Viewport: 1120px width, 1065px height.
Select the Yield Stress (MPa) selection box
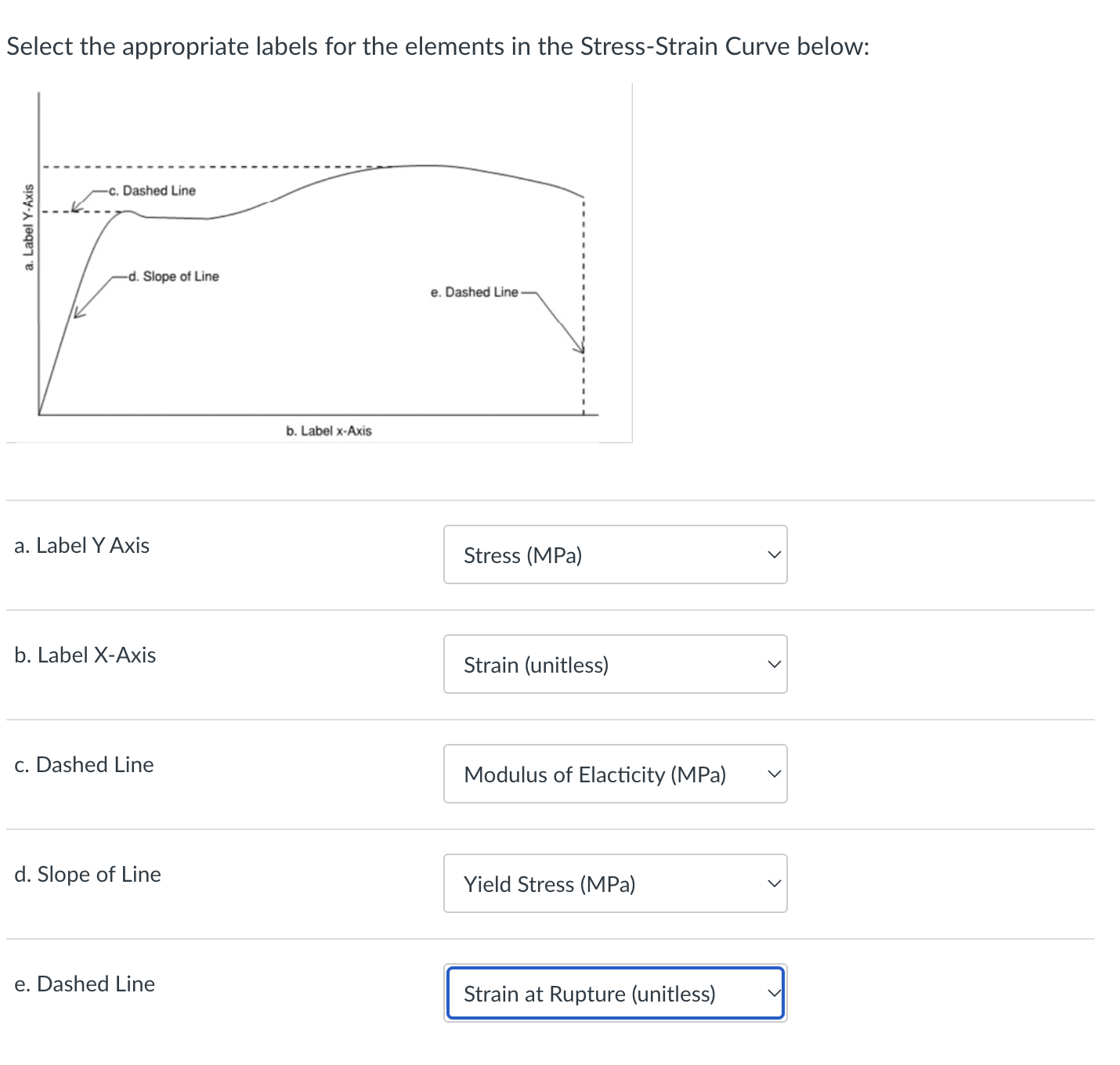615,883
